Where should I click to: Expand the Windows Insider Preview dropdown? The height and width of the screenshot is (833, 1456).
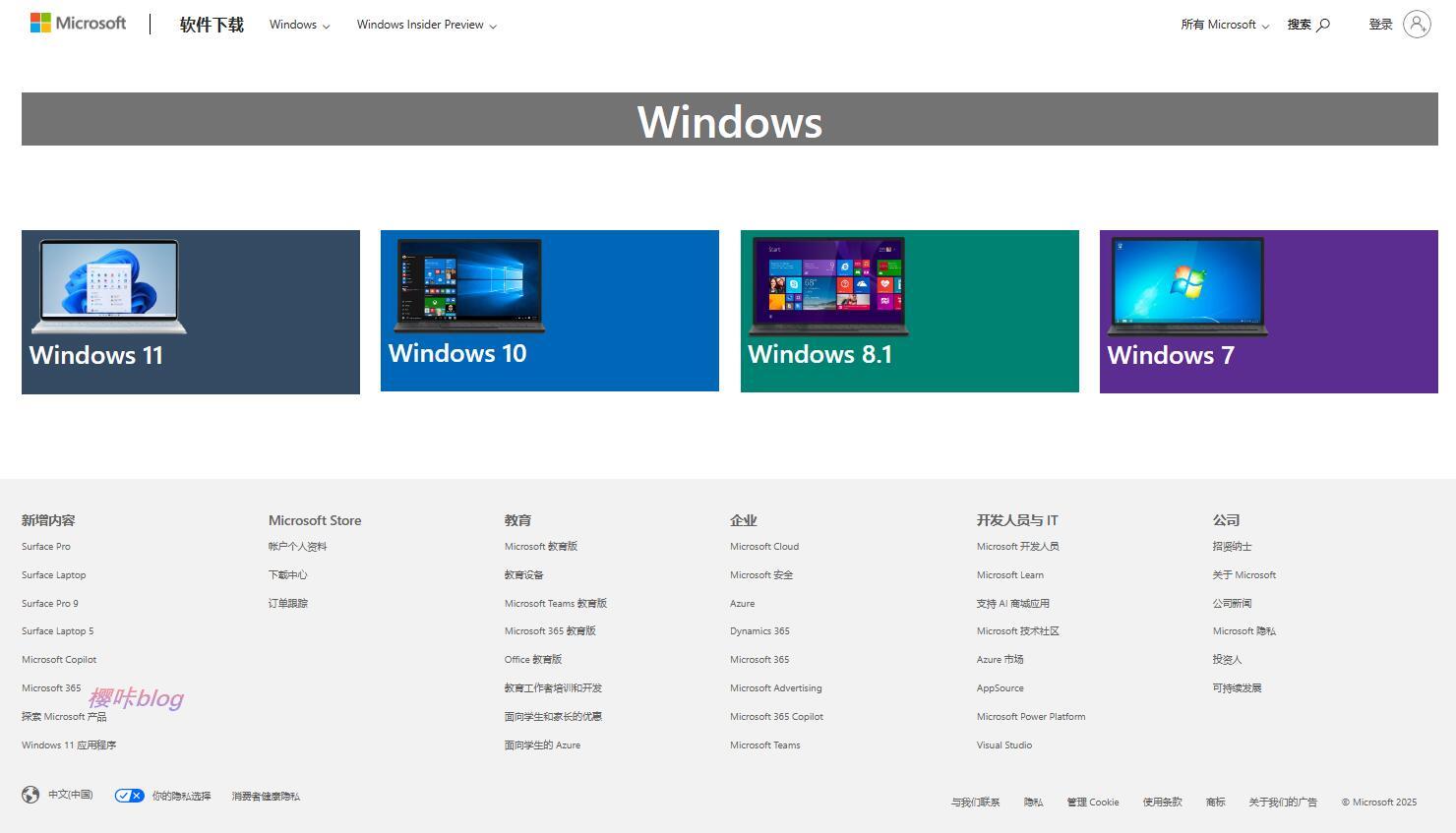tap(427, 25)
